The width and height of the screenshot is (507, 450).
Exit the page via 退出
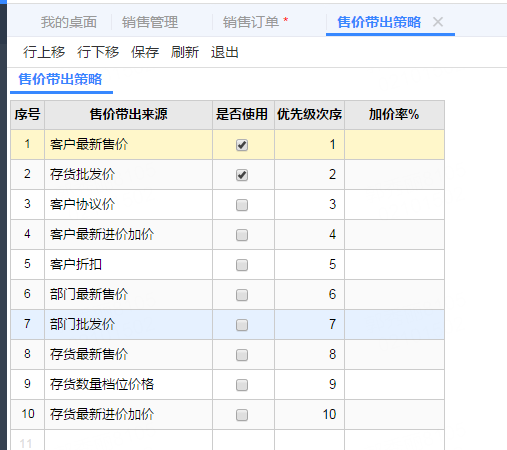[225, 52]
